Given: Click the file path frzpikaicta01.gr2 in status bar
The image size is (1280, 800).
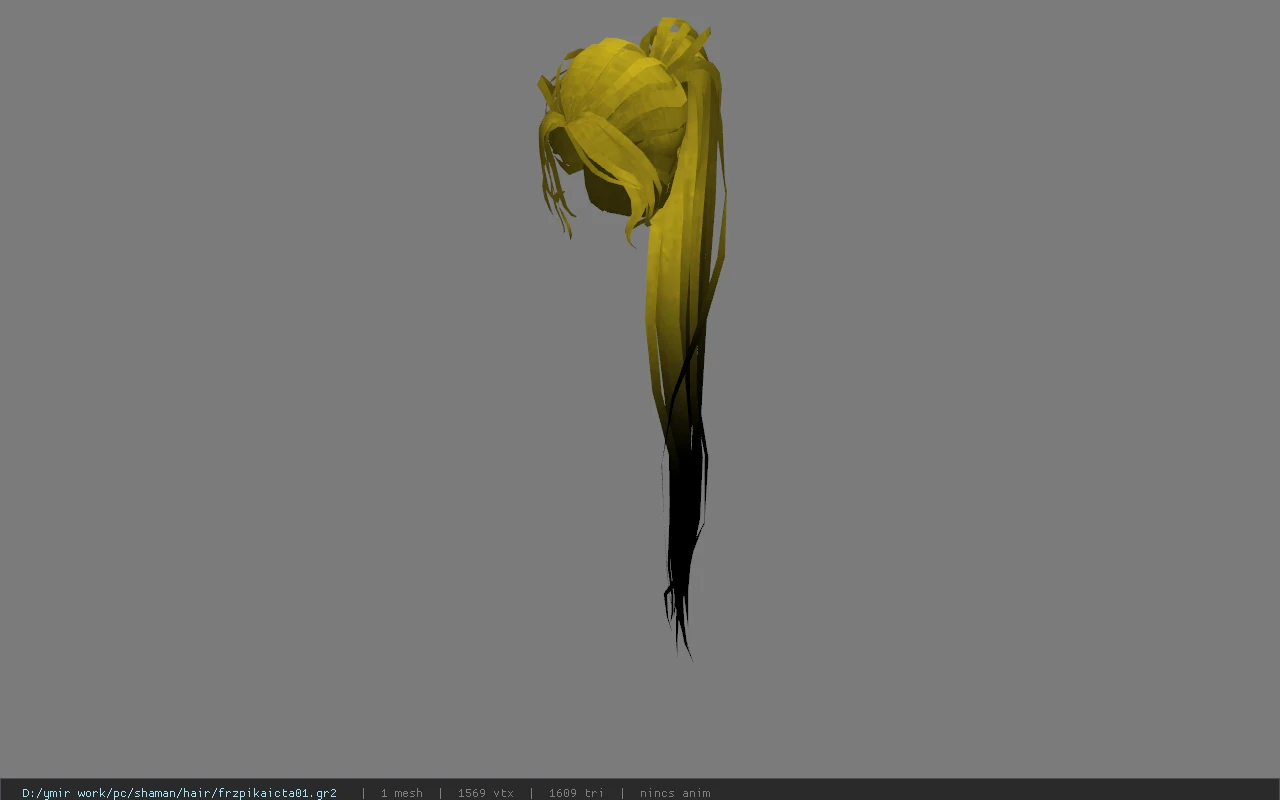Looking at the screenshot, I should click(x=179, y=793).
